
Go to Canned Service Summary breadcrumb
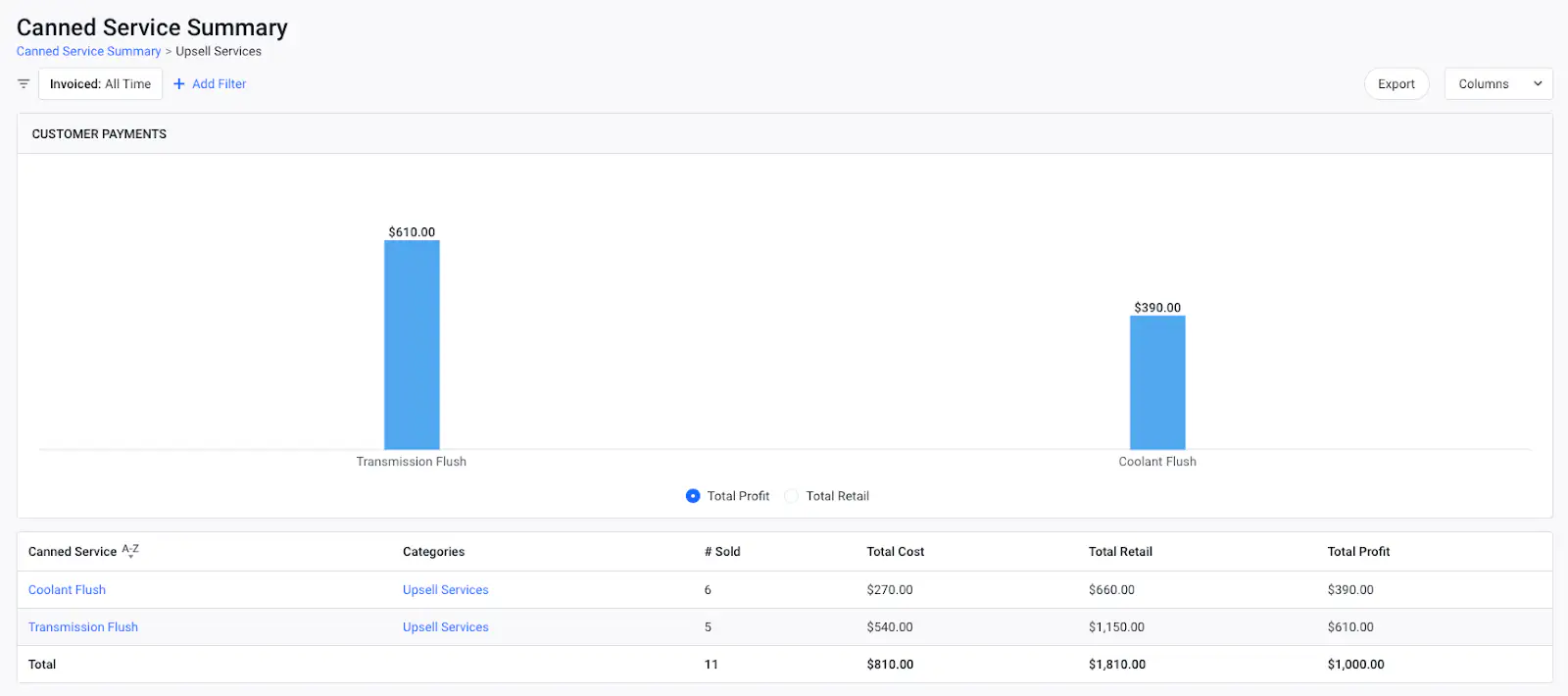(x=88, y=52)
